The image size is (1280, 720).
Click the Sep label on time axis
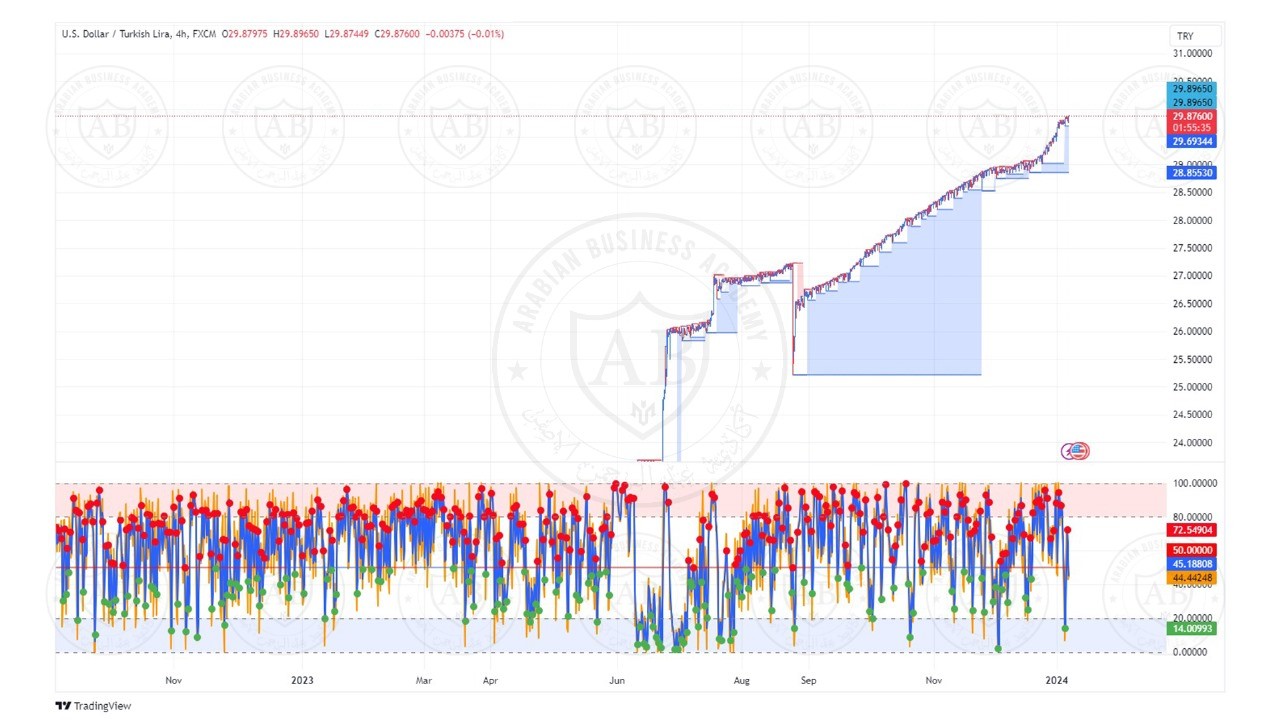(809, 680)
